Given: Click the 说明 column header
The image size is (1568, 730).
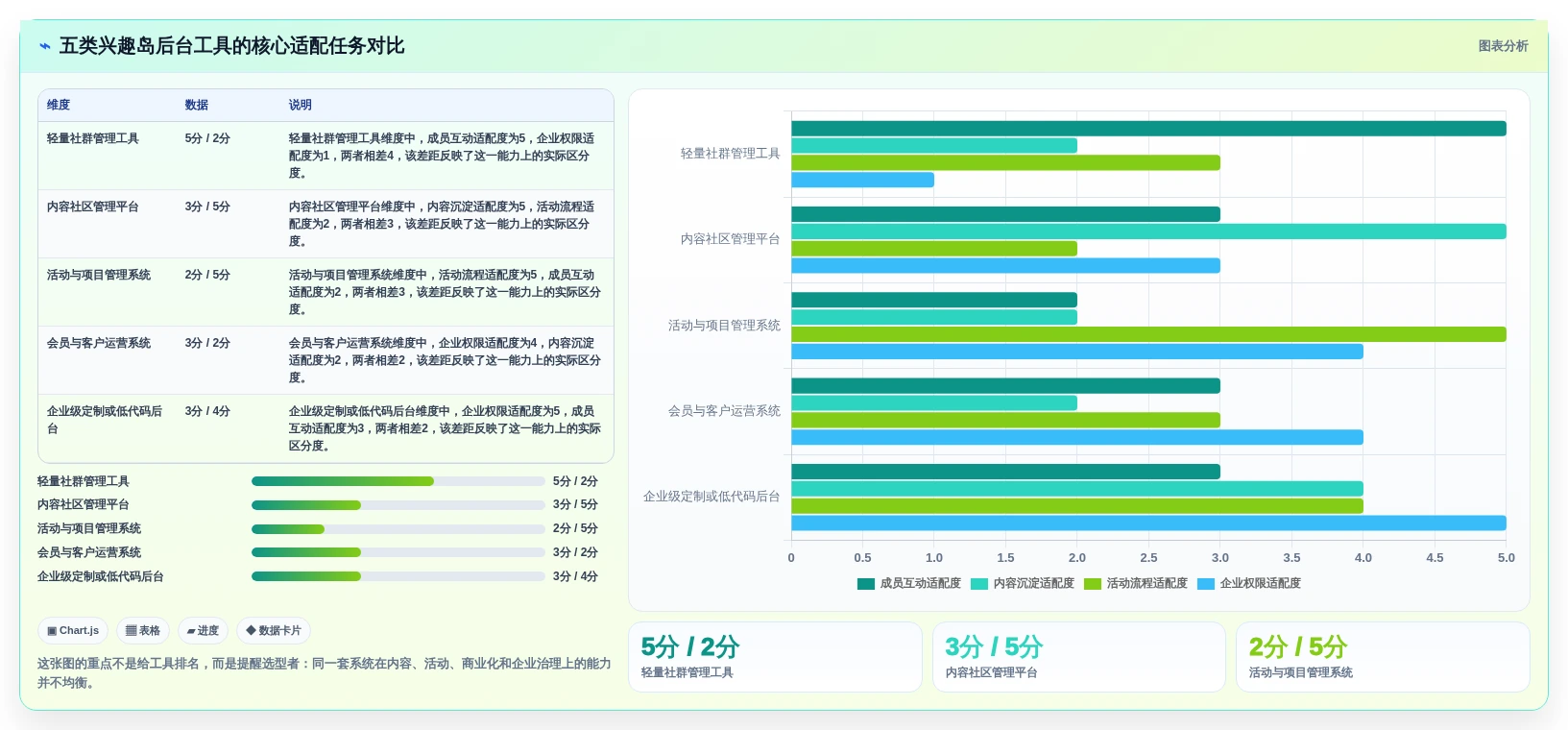Looking at the screenshot, I should (x=301, y=105).
